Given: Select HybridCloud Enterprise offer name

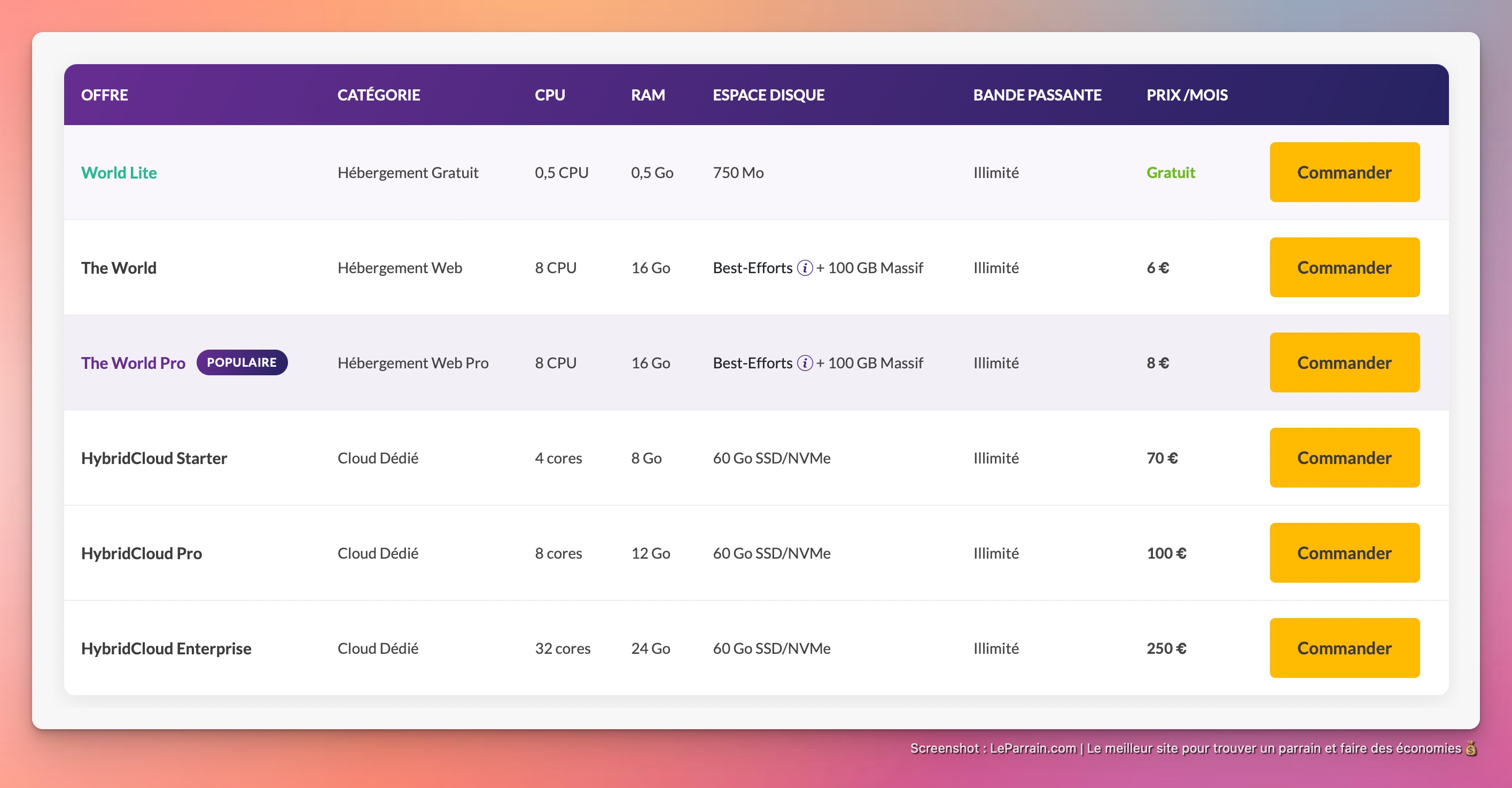Looking at the screenshot, I should (x=166, y=648).
